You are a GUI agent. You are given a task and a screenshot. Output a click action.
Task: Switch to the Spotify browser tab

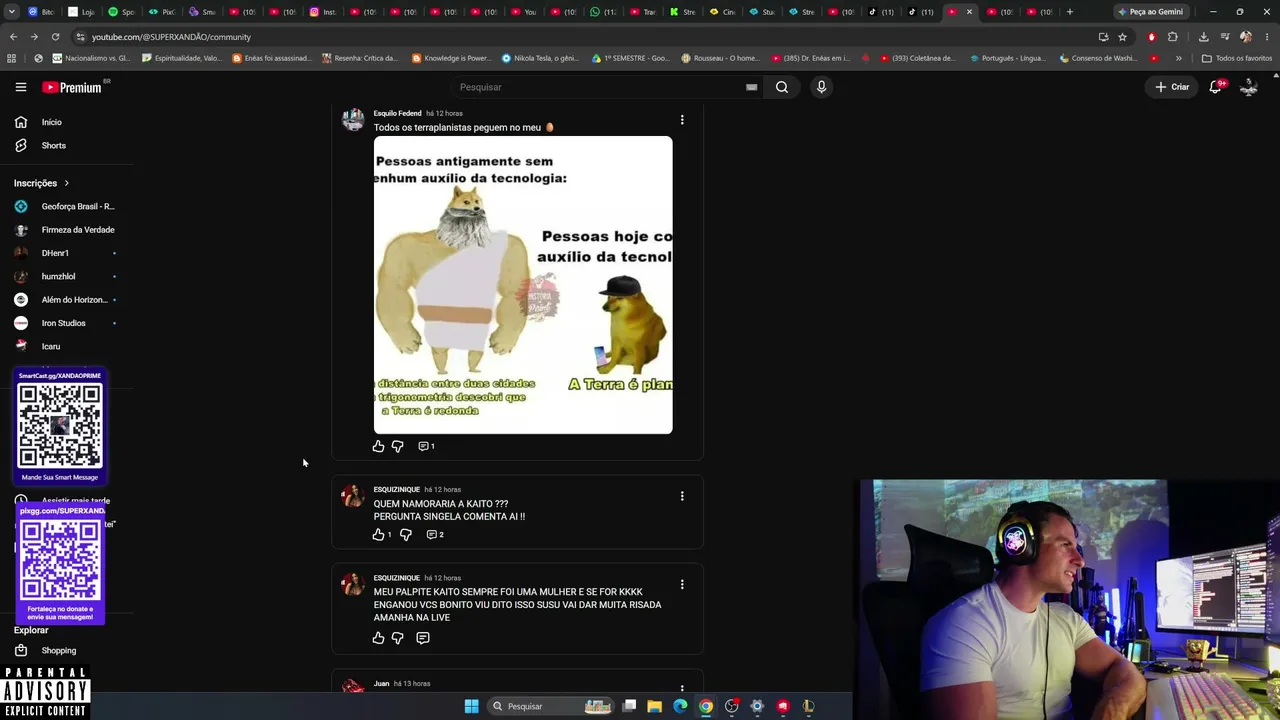[x=121, y=12]
